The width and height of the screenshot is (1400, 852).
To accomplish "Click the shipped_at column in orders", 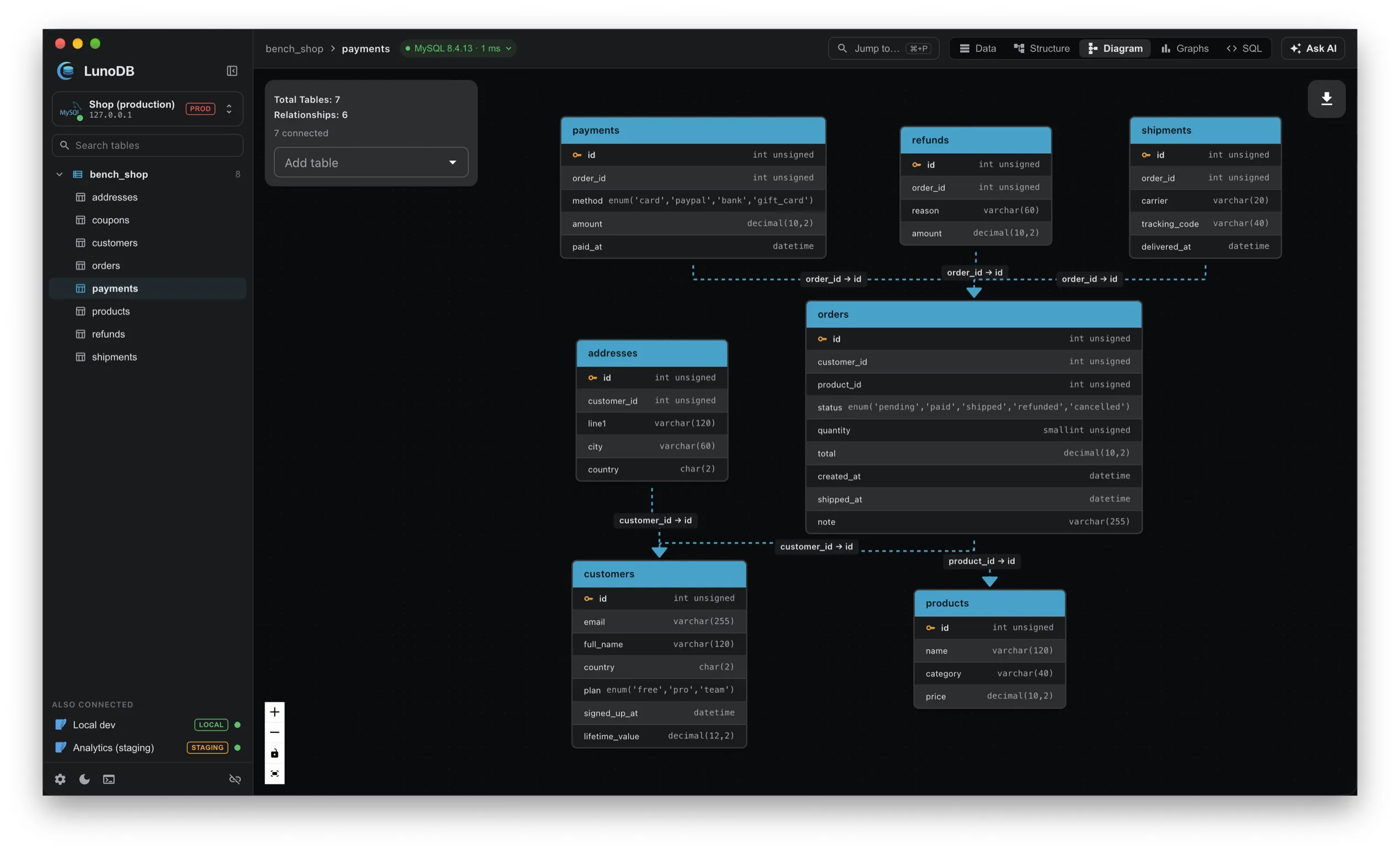I will [x=973, y=499].
